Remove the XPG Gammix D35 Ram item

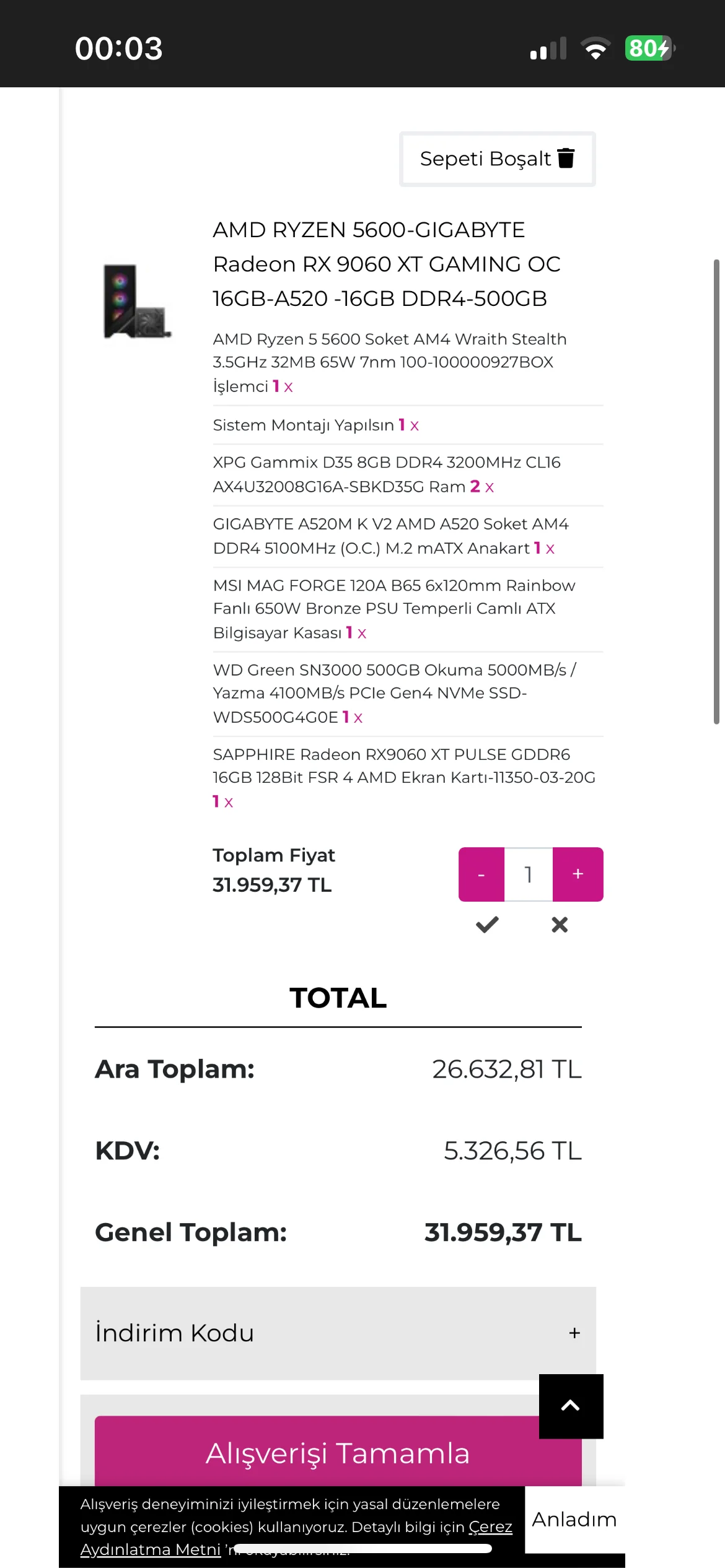coord(490,487)
